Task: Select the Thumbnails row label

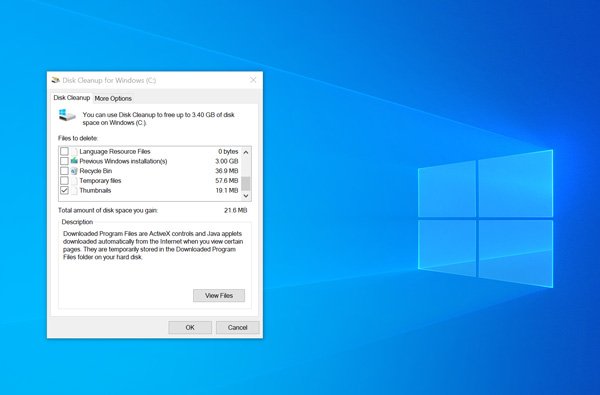Action: pyautogui.click(x=95, y=190)
